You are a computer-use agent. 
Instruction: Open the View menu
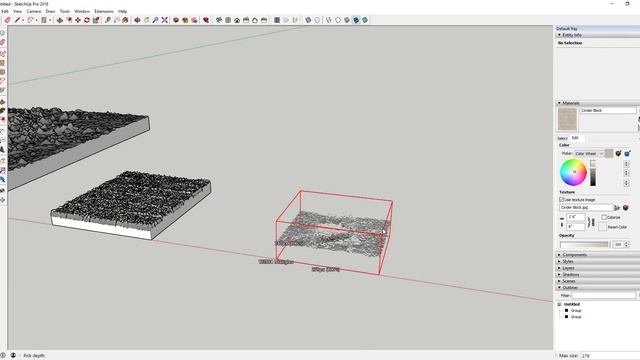(x=18, y=11)
